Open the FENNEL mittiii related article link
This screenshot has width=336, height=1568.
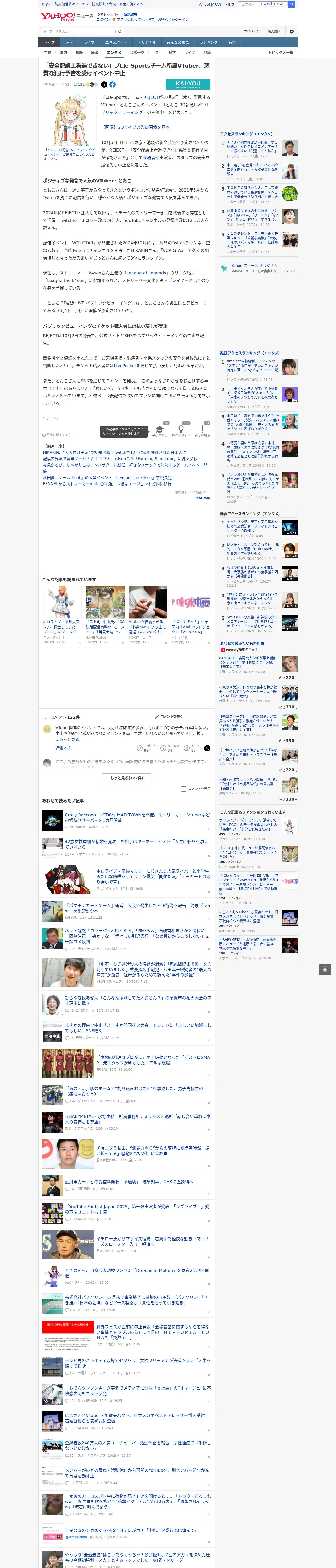tap(107, 484)
